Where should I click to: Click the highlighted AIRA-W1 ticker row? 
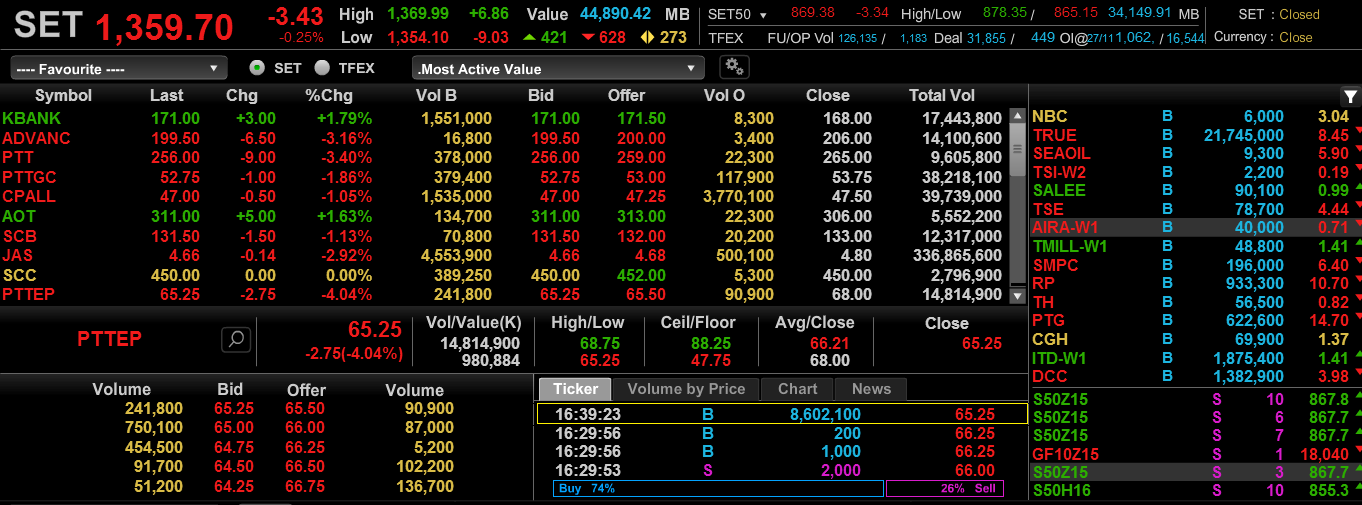1195,227
